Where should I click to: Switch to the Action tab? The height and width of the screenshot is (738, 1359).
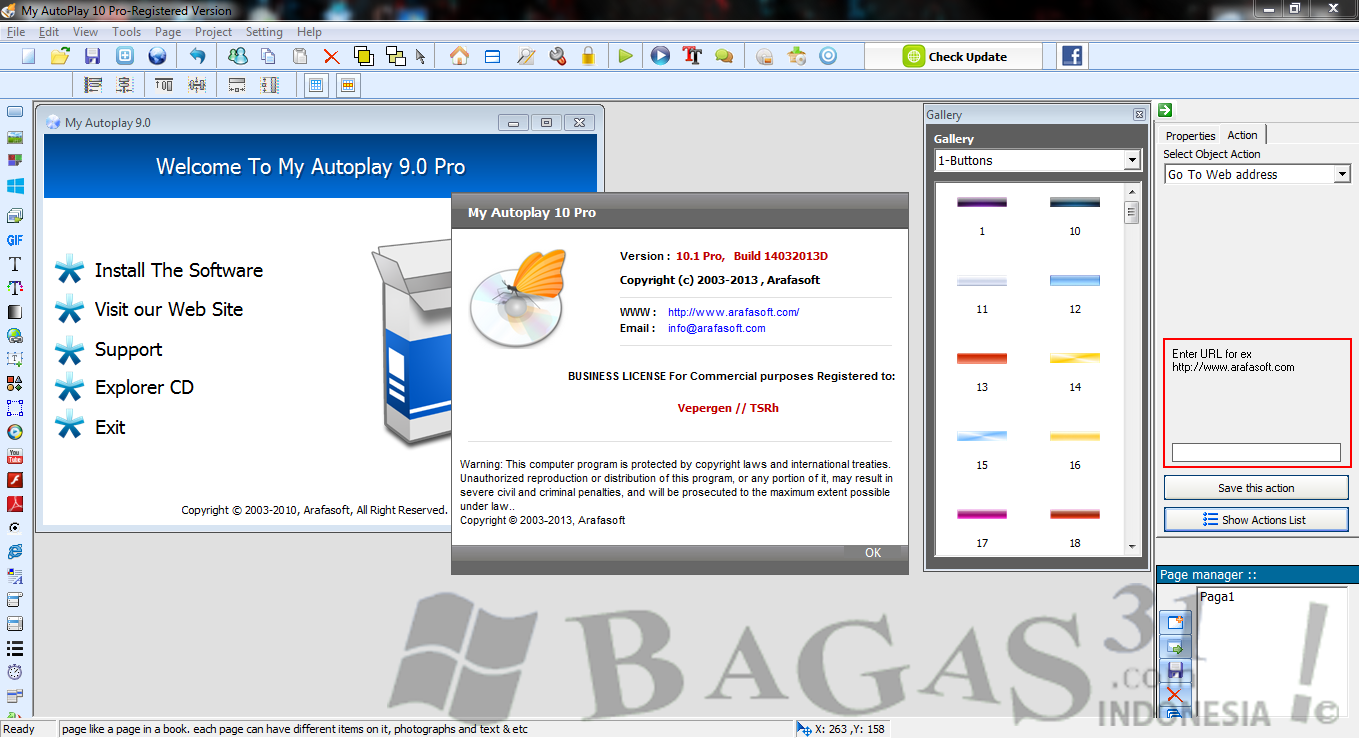[1242, 135]
